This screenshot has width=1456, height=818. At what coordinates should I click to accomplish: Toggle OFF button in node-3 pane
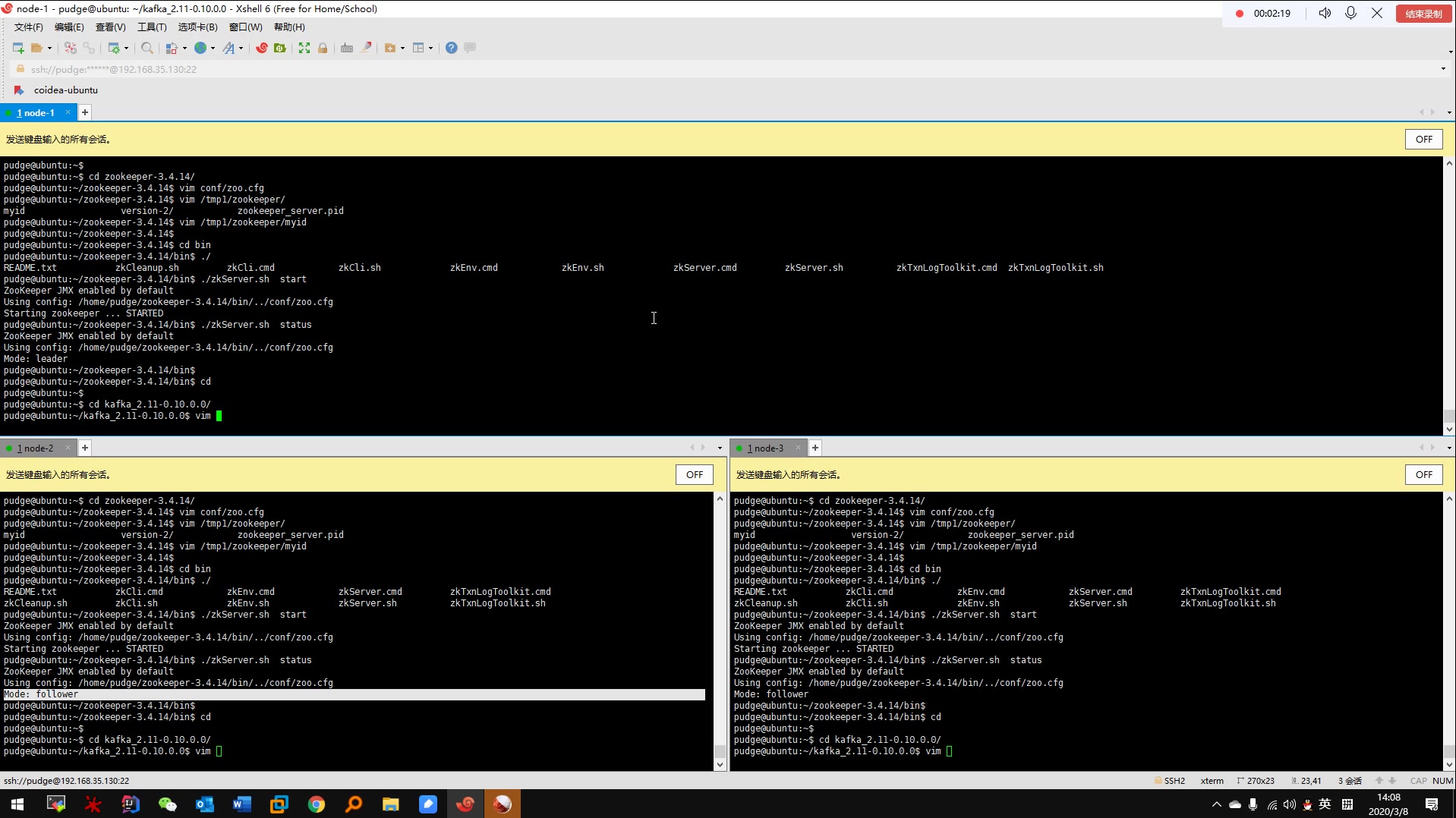point(1424,475)
